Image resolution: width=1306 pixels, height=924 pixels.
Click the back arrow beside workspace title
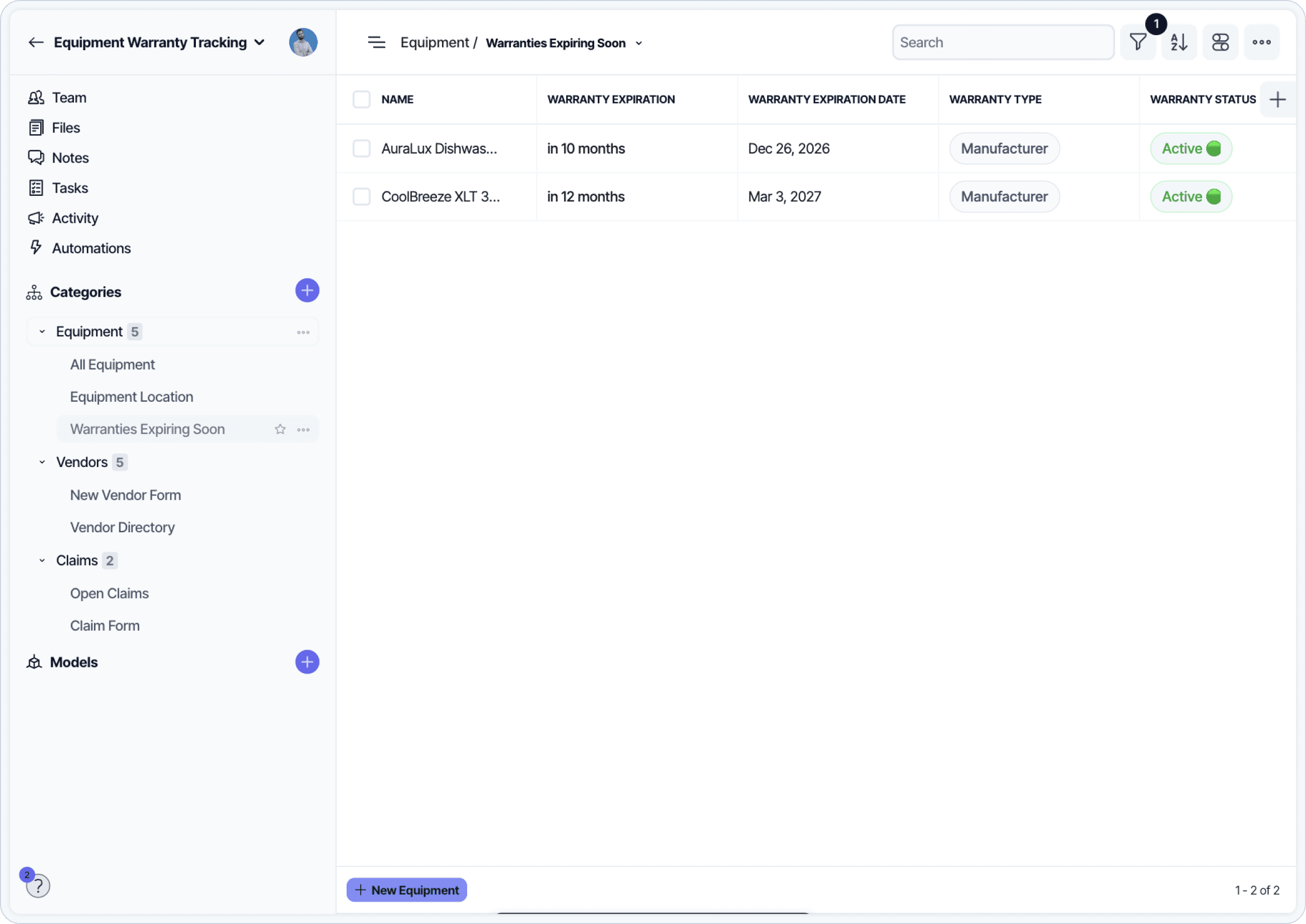[x=36, y=43]
